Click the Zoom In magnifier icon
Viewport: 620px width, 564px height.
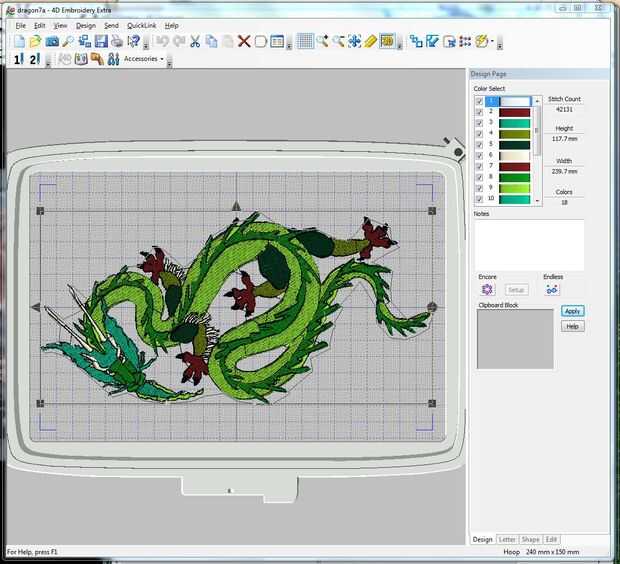pos(322,41)
